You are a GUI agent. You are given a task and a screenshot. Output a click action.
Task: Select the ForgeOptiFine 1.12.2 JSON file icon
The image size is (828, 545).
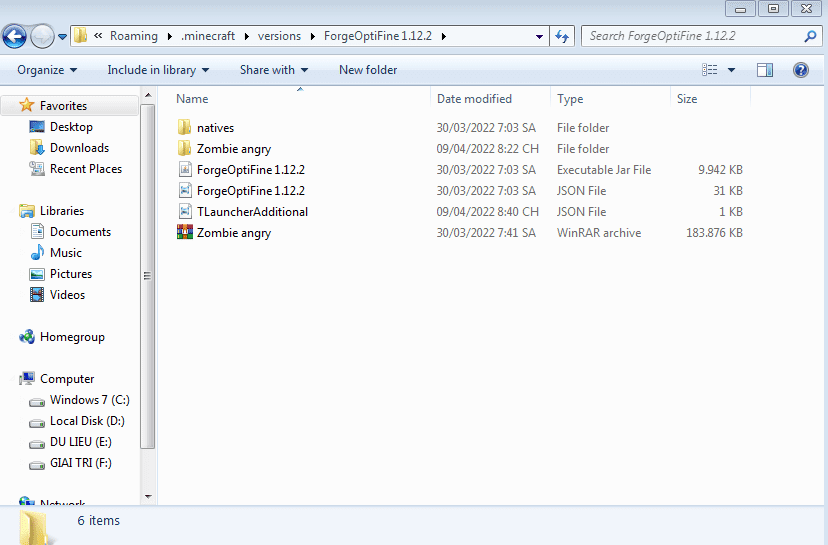185,191
